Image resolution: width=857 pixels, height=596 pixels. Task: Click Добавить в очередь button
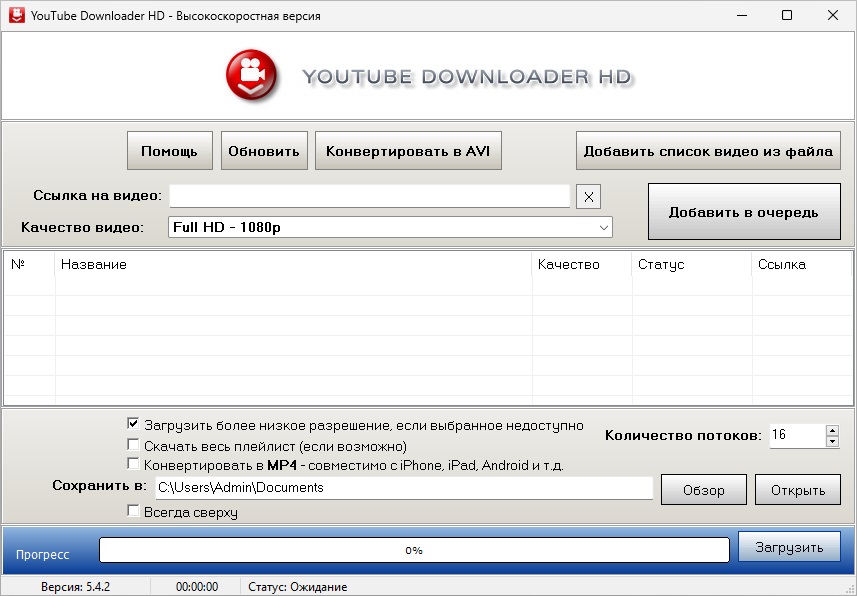744,212
